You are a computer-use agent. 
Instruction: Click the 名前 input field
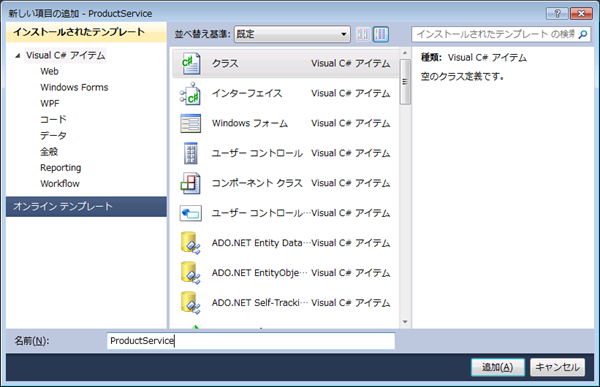251,341
